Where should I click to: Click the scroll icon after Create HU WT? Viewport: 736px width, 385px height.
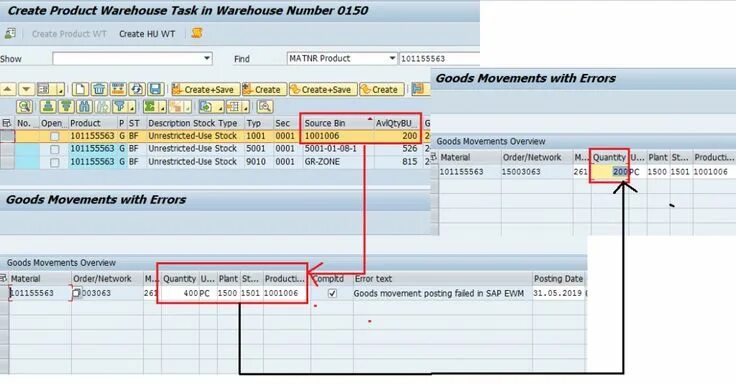197,33
